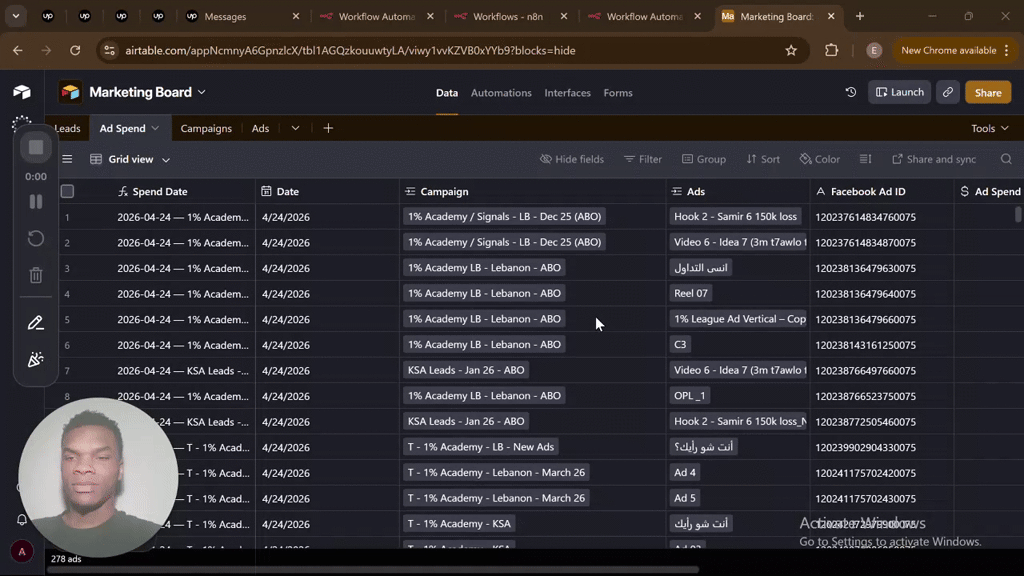Open Share and sync menu
1024x576 pixels.
934,159
